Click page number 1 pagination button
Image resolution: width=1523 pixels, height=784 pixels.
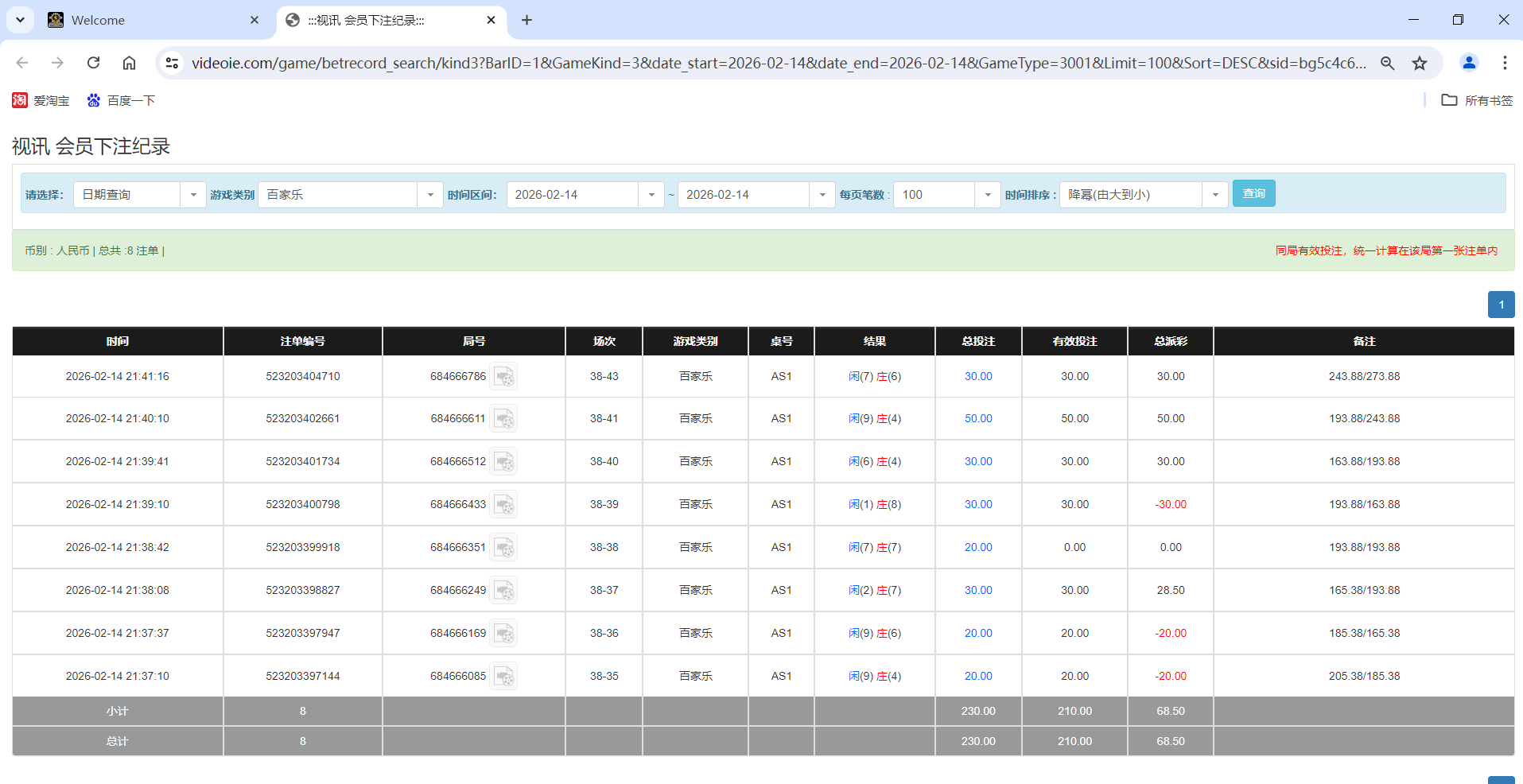point(1501,305)
